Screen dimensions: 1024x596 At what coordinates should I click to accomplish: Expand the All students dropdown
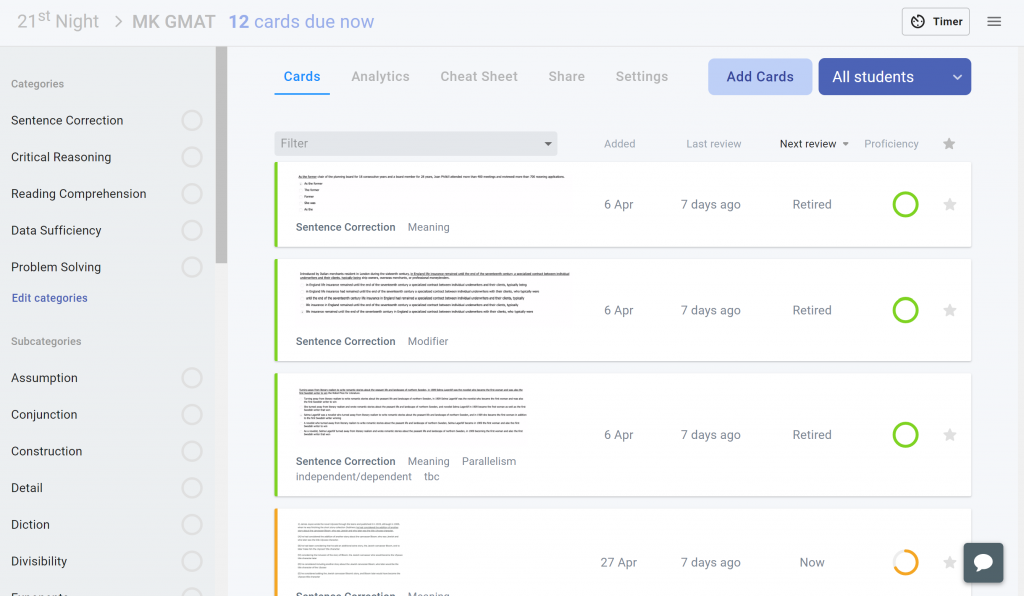click(x=894, y=76)
